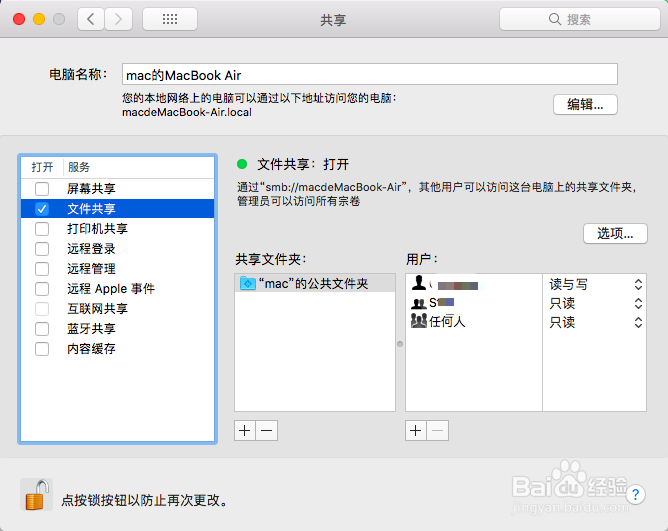Enable 远程登录 checkbox

42,249
